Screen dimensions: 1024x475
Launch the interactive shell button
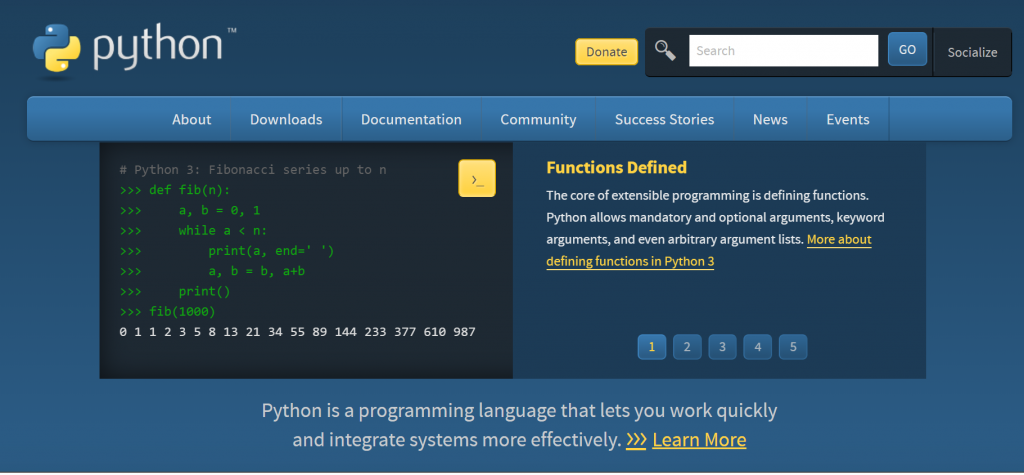tap(477, 178)
